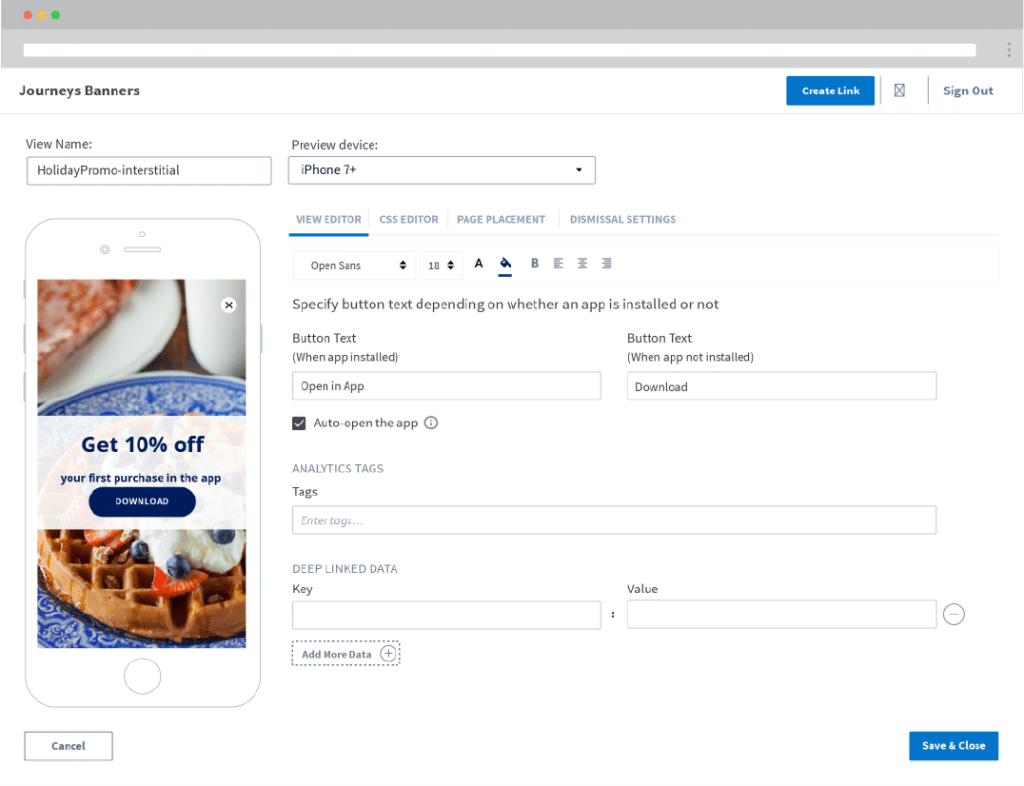Select the align left icon
The image size is (1024, 786).
(x=558, y=263)
